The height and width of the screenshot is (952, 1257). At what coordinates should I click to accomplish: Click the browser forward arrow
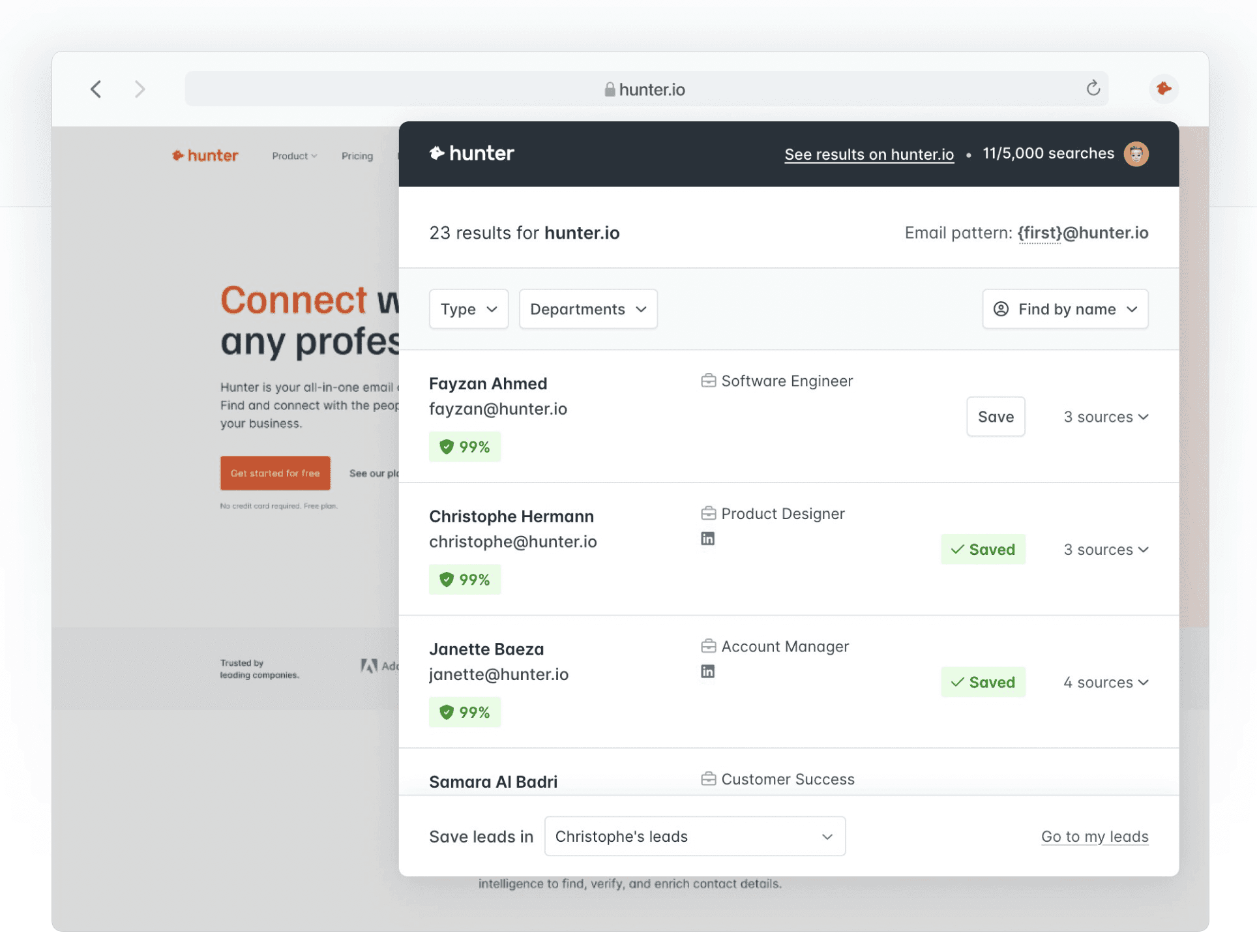point(140,89)
